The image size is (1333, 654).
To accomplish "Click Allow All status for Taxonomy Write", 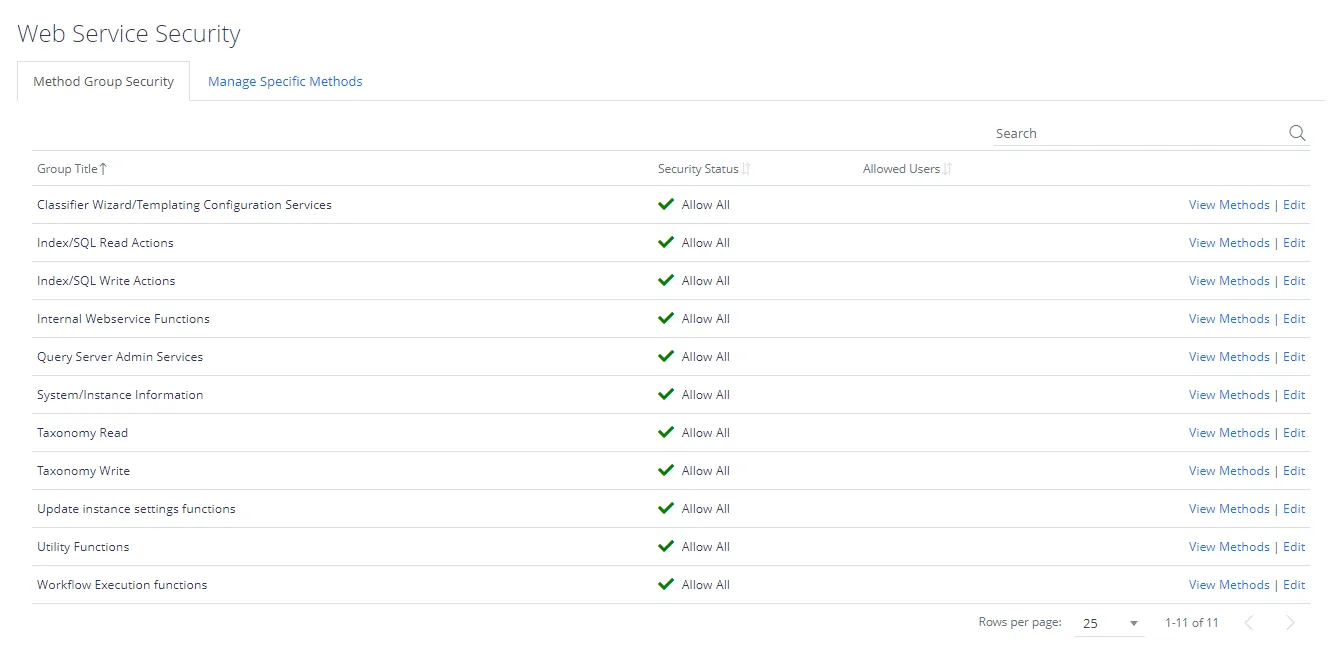I will point(706,471).
